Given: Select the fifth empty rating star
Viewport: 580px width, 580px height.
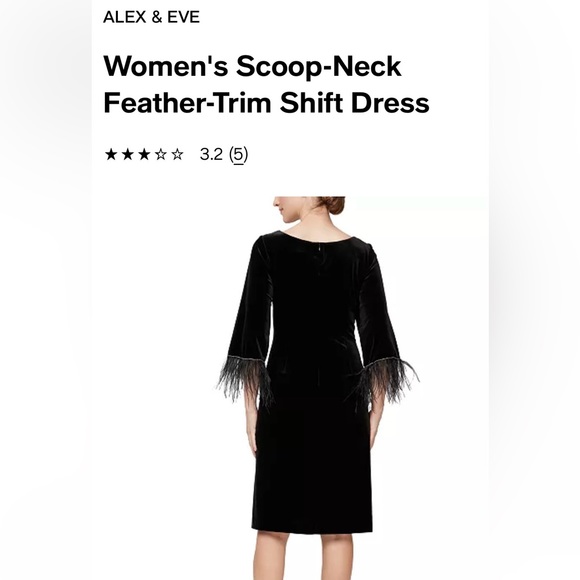Looking at the screenshot, I should coord(178,154).
